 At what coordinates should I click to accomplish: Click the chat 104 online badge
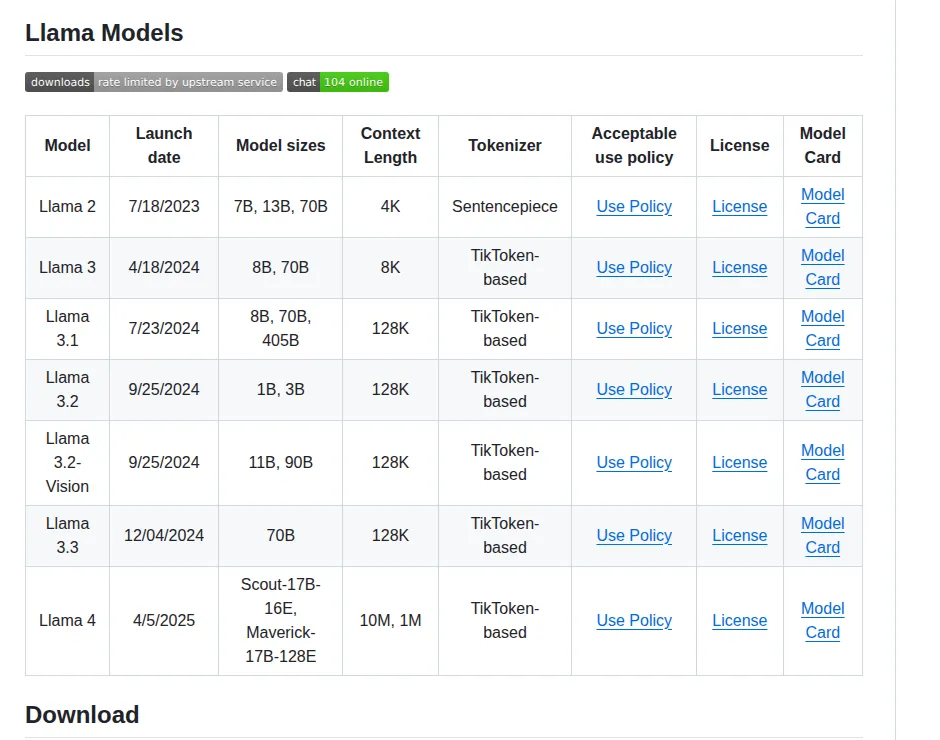click(x=338, y=82)
